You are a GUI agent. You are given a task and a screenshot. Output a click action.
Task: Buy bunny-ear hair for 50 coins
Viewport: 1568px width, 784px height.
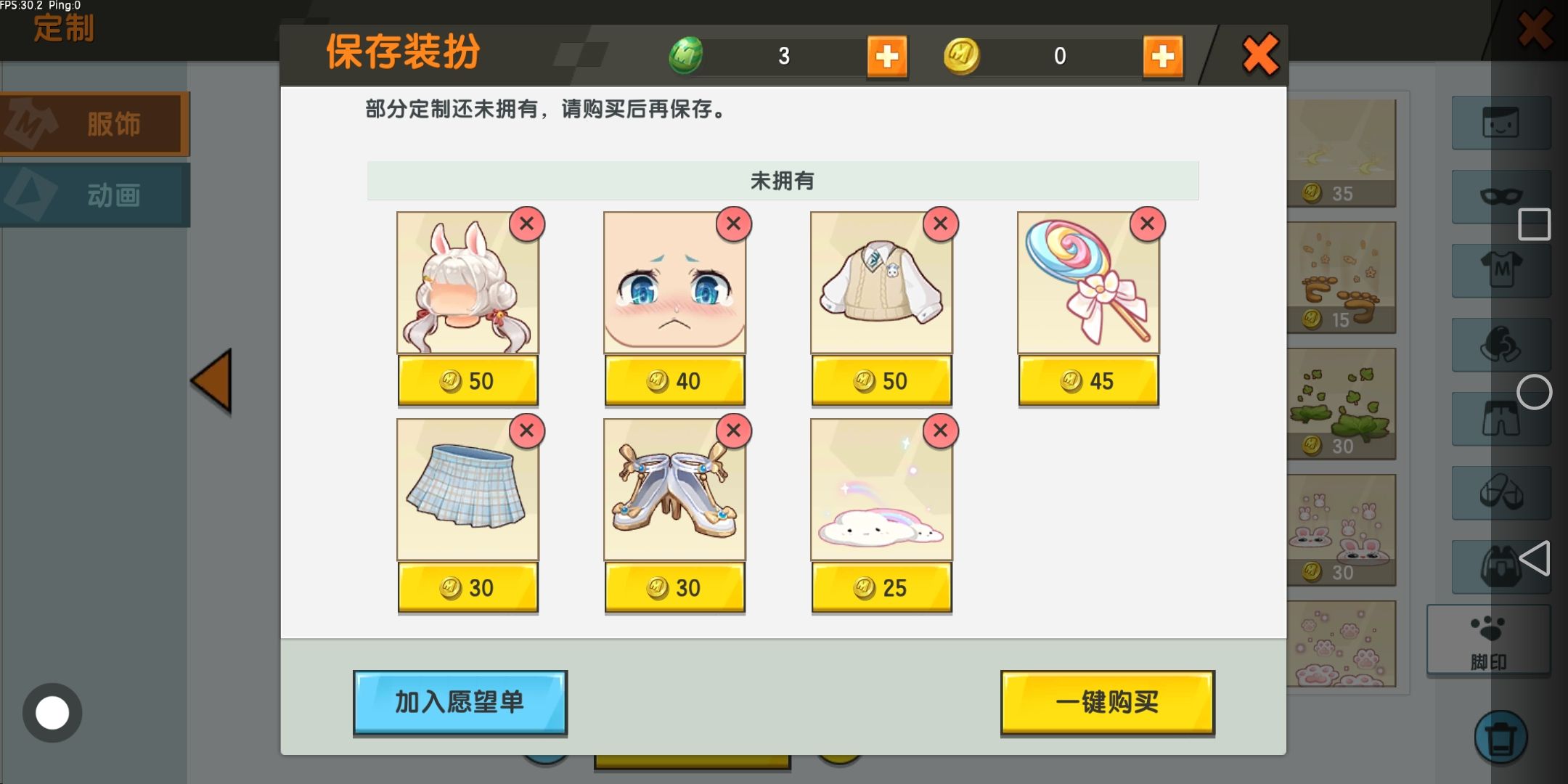(x=468, y=380)
